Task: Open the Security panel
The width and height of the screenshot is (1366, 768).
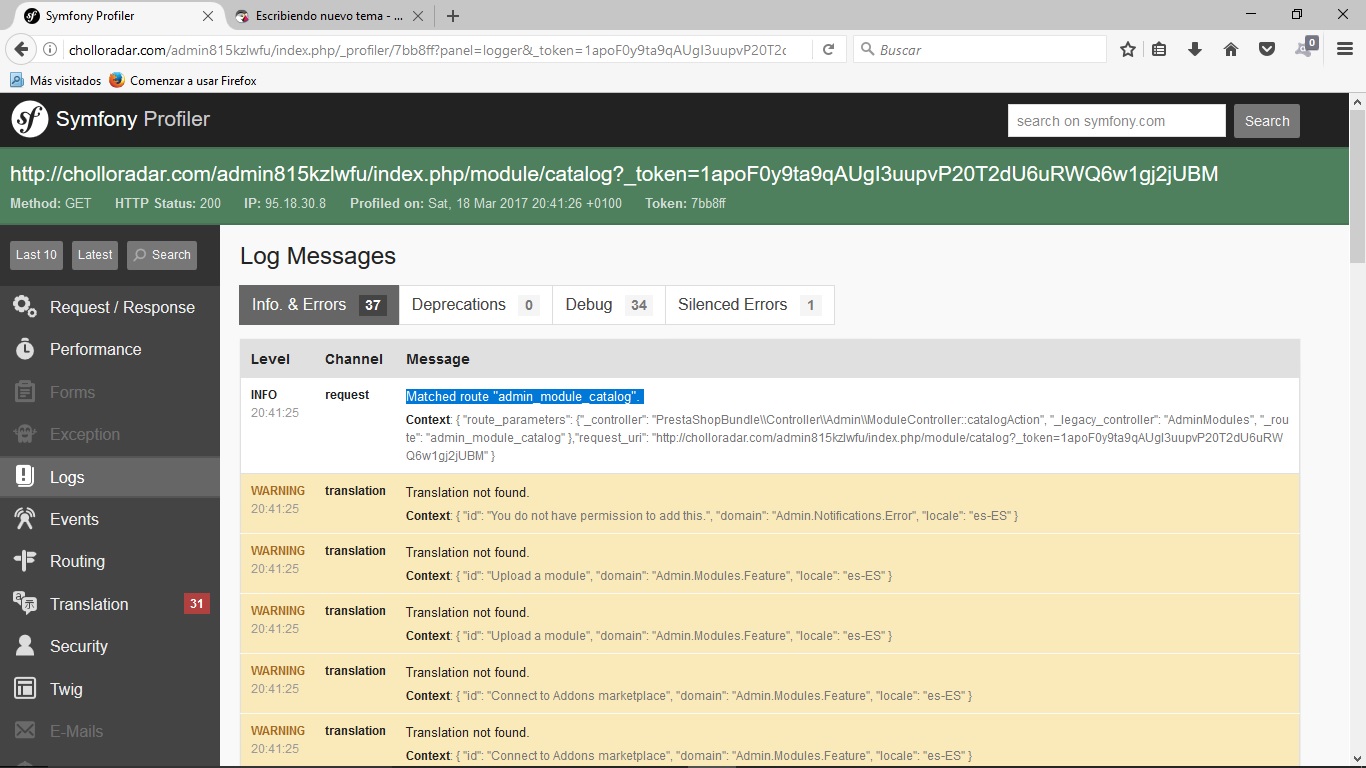Action: [110, 646]
